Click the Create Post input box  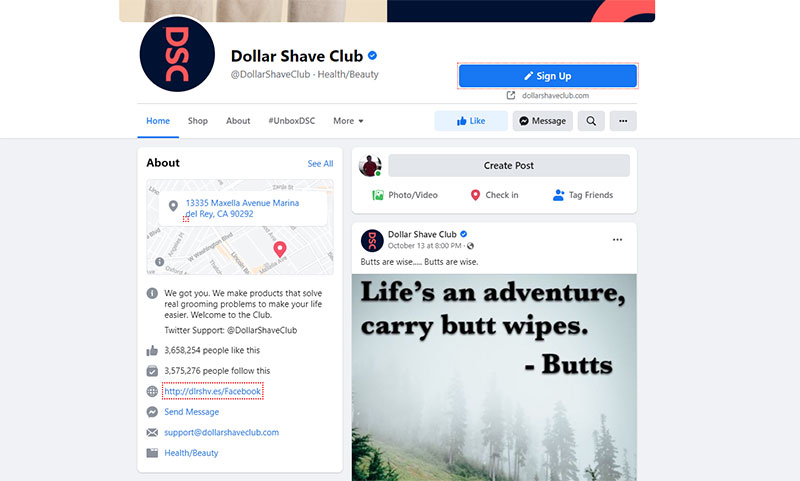point(509,166)
